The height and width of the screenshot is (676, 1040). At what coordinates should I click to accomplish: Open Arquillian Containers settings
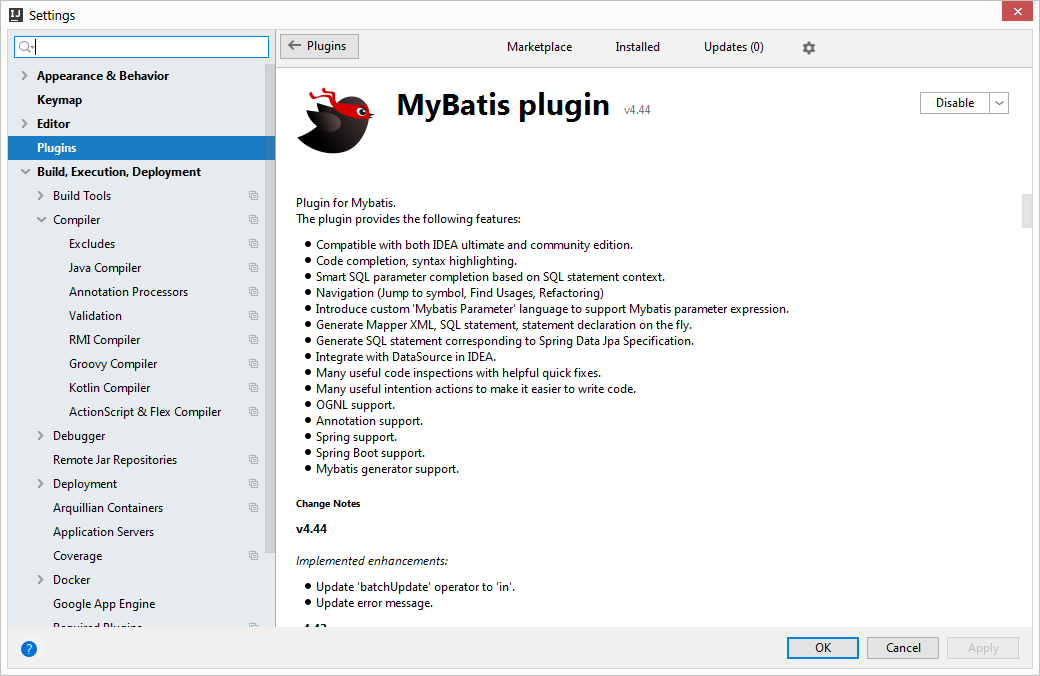point(108,507)
